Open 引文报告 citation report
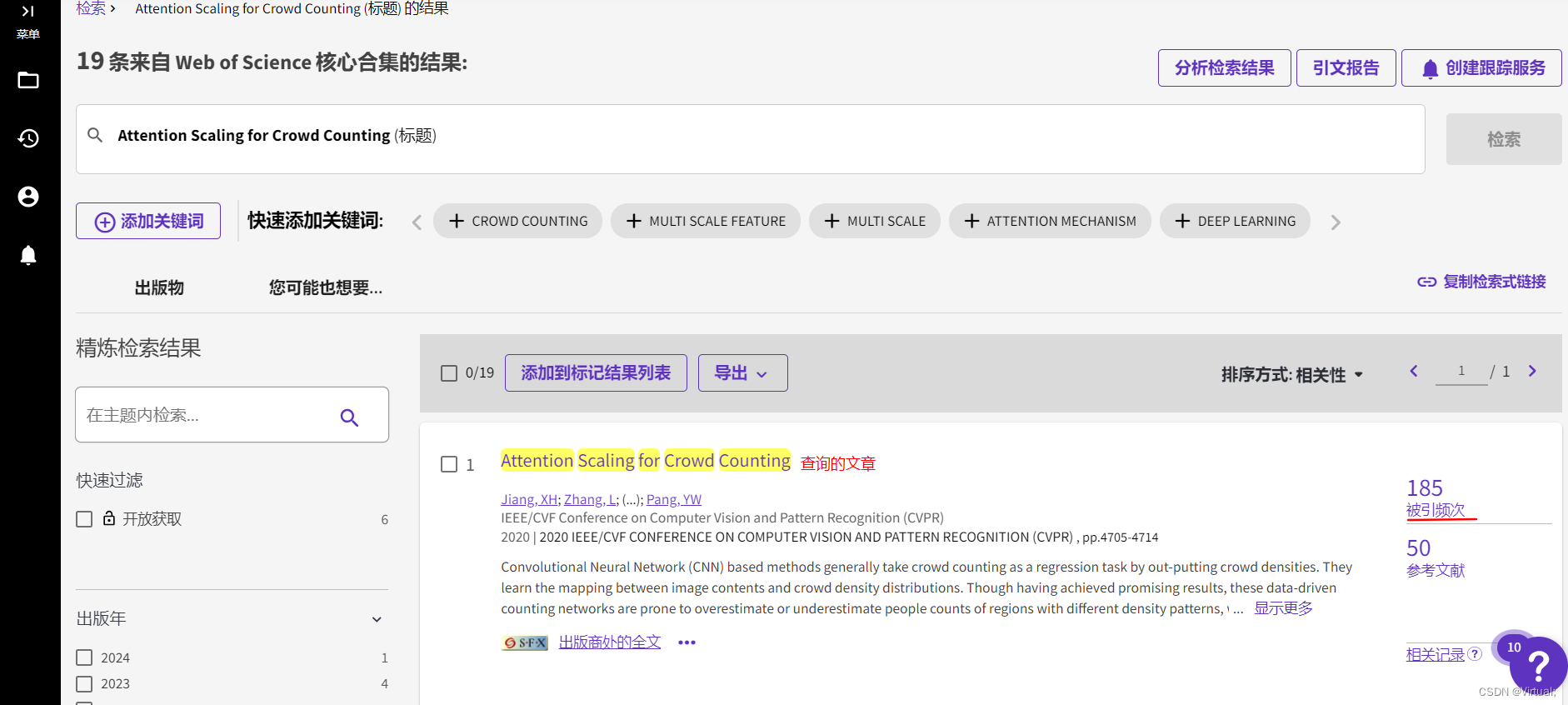 click(x=1346, y=67)
